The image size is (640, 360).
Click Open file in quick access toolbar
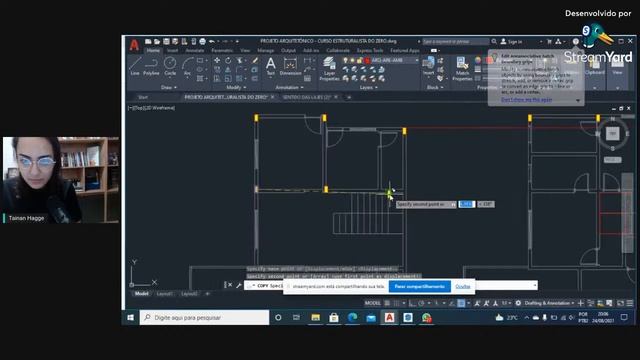coord(157,41)
